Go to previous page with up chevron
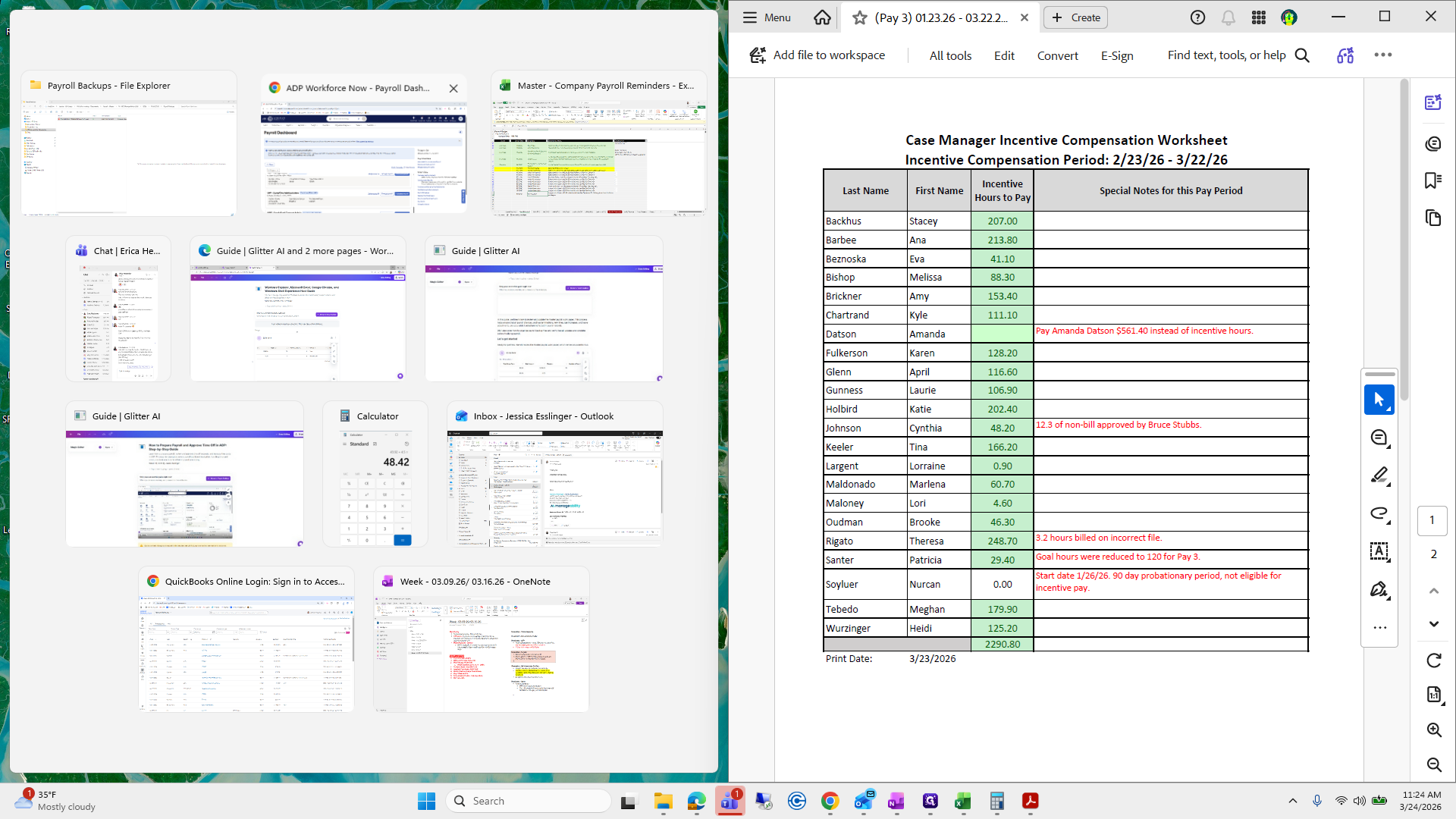The height and width of the screenshot is (819, 1456). pos(1433,591)
